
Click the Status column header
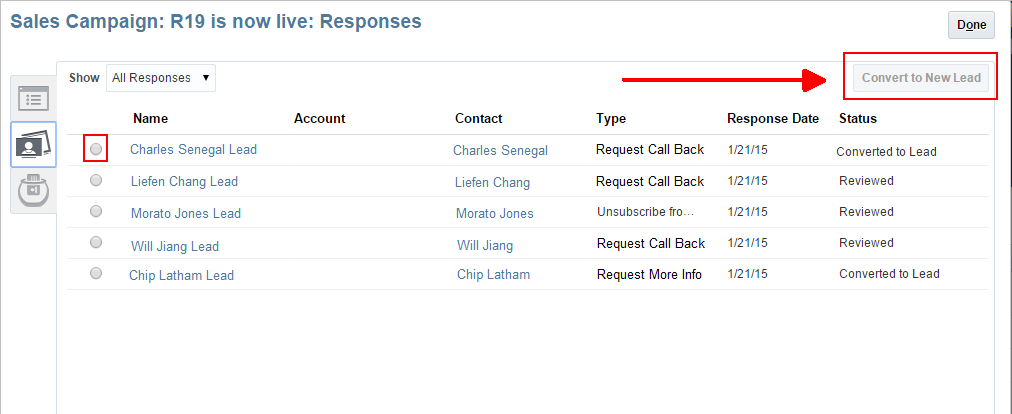(x=857, y=119)
